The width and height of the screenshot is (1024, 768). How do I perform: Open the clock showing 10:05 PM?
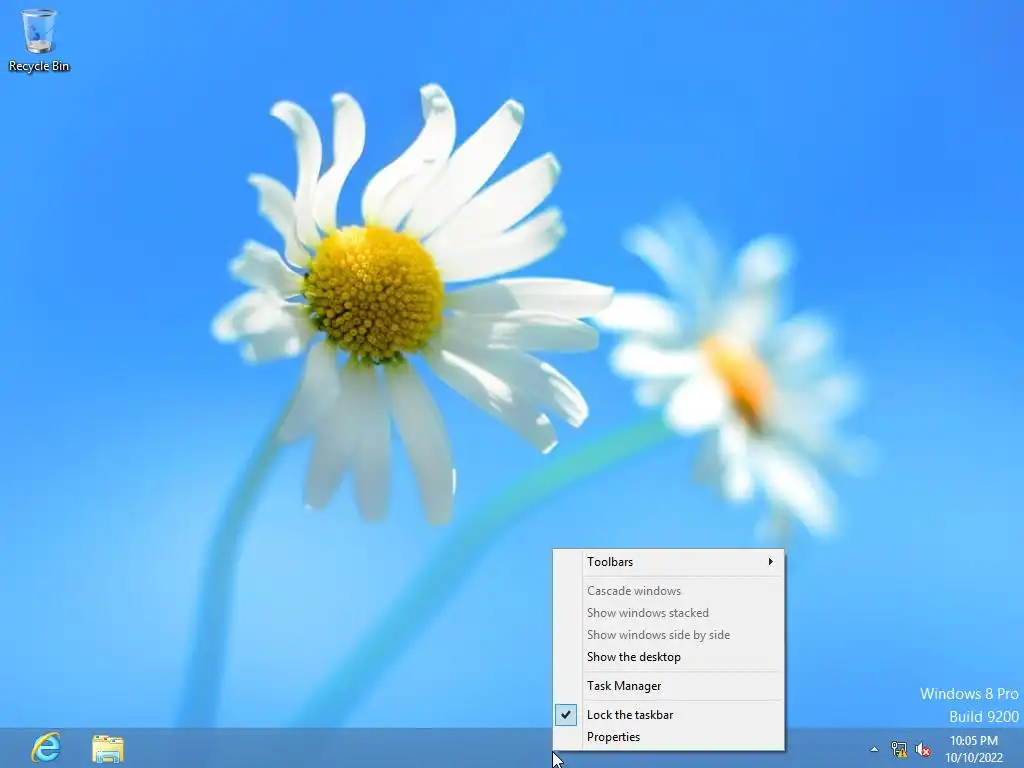pyautogui.click(x=974, y=748)
